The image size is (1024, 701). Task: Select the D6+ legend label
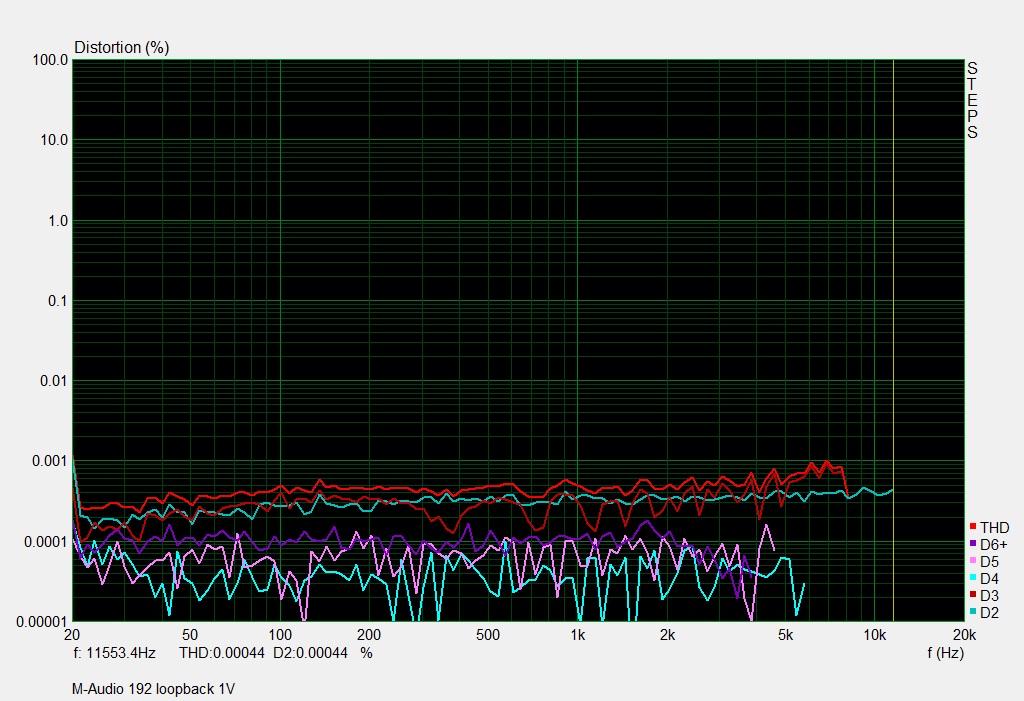click(x=994, y=545)
